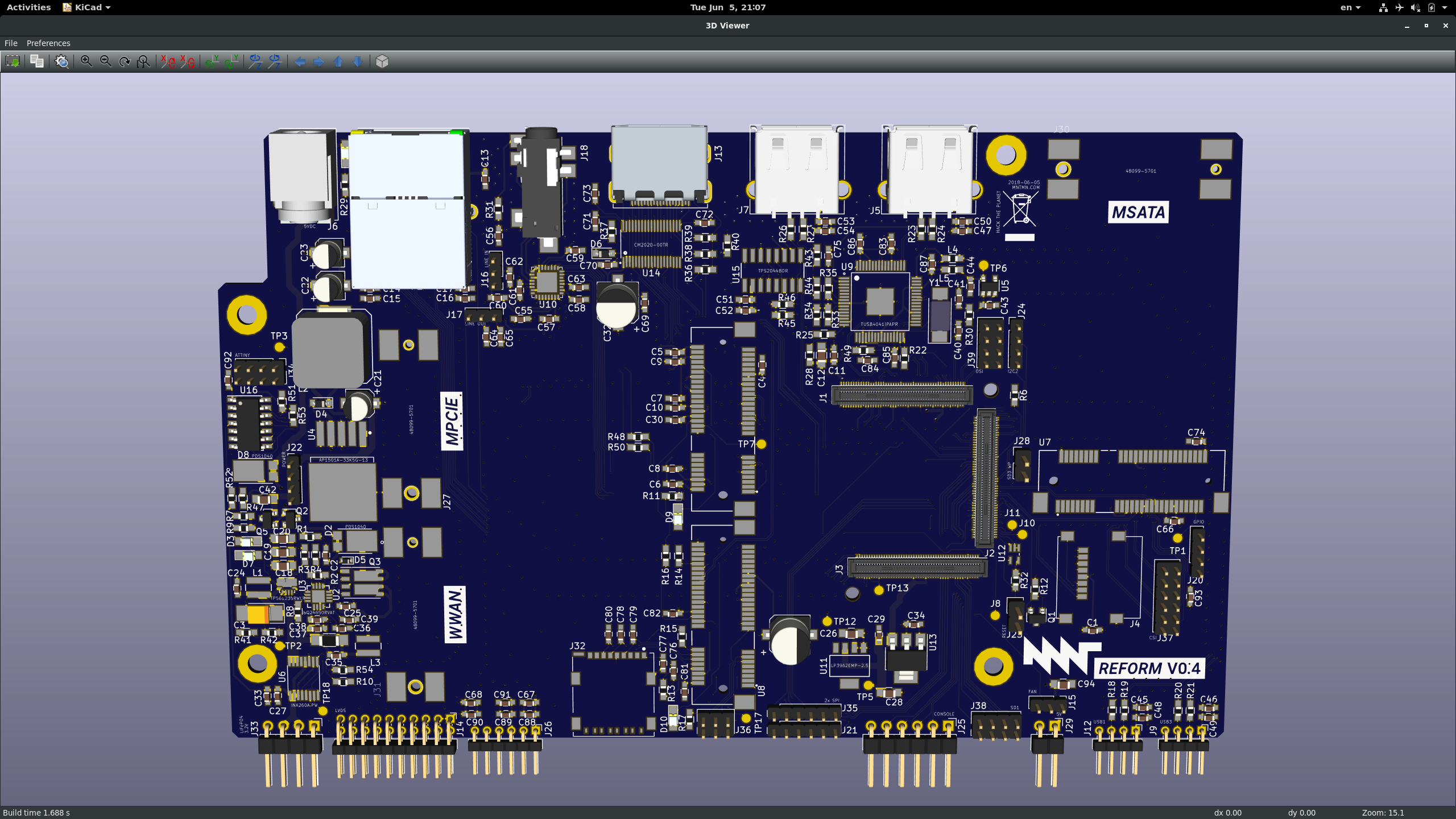Open the render options gear icon

(x=61, y=61)
